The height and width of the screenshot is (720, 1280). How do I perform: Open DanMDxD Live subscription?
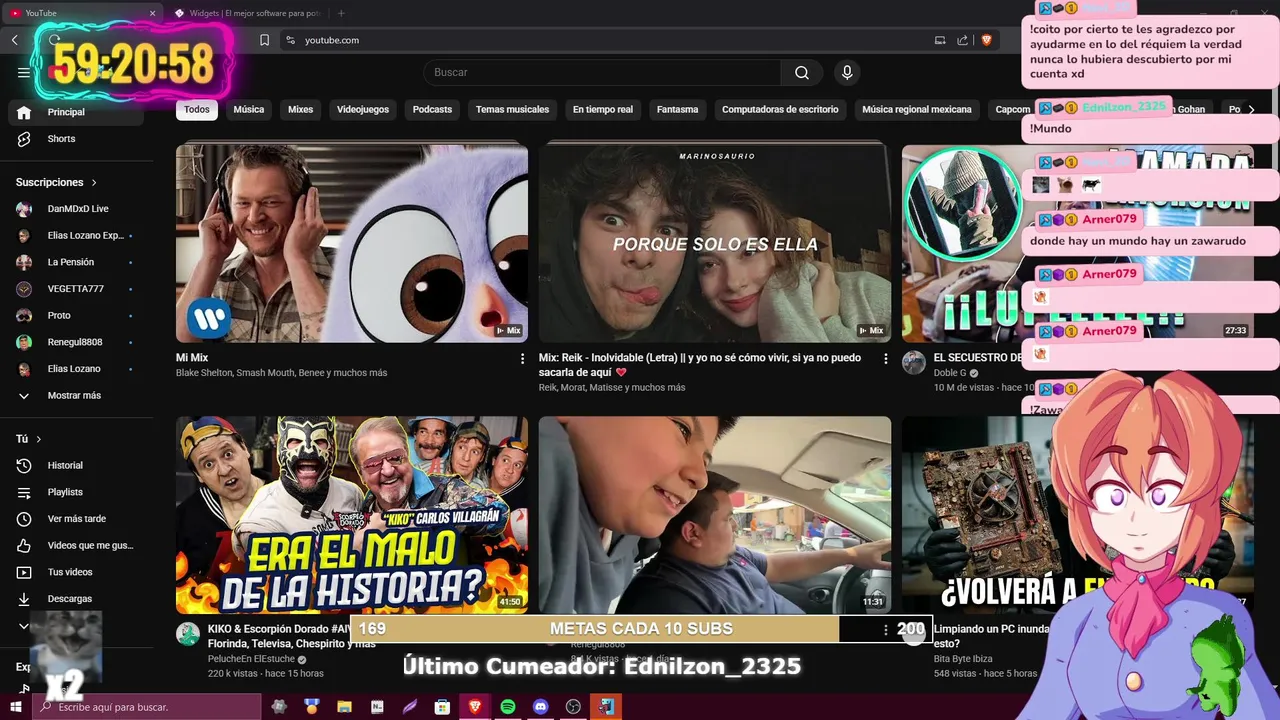pos(76,209)
